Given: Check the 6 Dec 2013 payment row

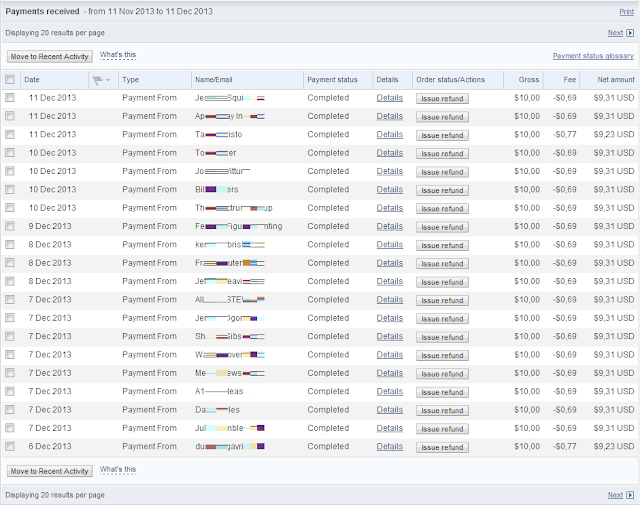Looking at the screenshot, I should click(10, 446).
